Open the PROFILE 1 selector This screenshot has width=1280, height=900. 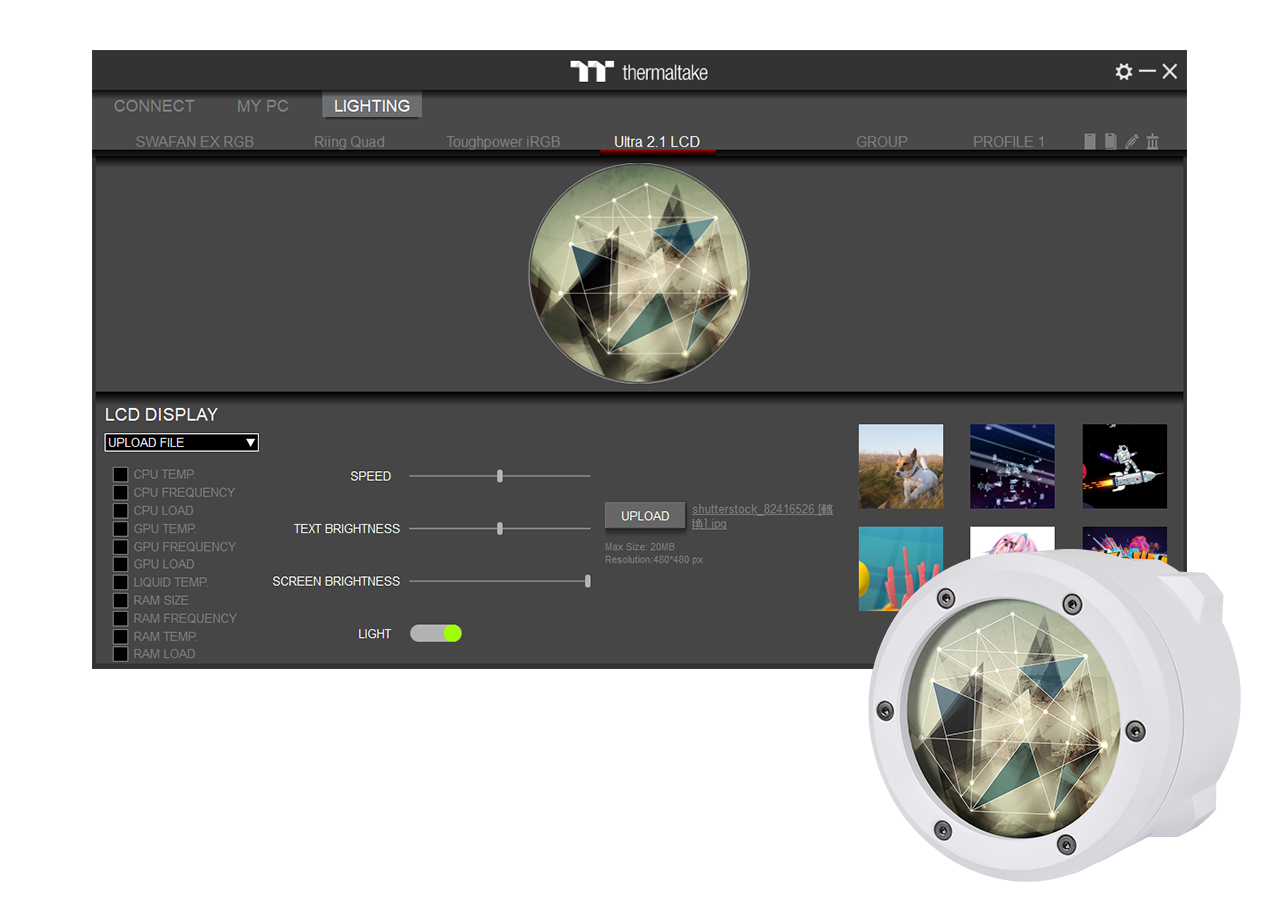tap(1008, 142)
